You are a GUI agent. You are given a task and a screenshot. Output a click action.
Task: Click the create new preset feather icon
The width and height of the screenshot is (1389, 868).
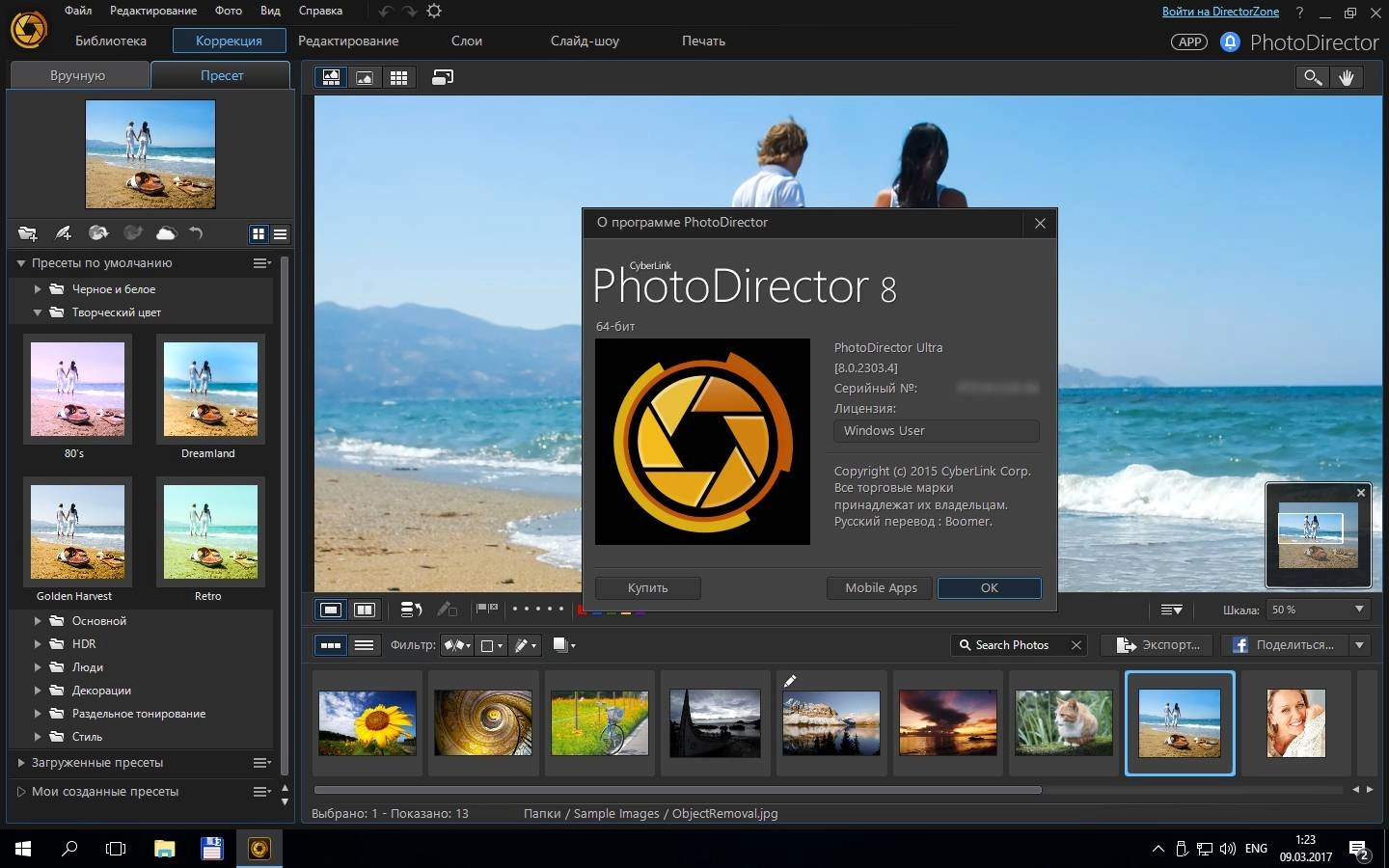click(x=63, y=233)
